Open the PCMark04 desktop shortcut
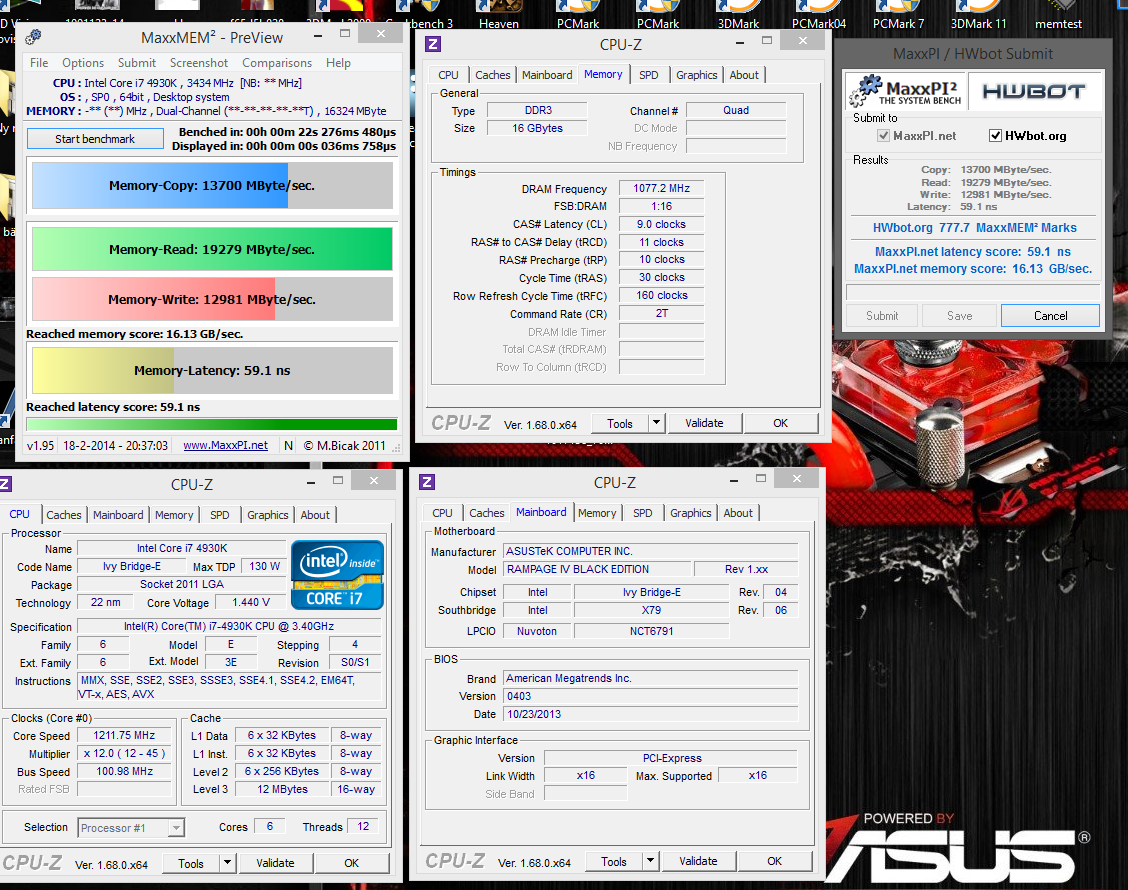Viewport: 1128px width, 890px height. 819,16
